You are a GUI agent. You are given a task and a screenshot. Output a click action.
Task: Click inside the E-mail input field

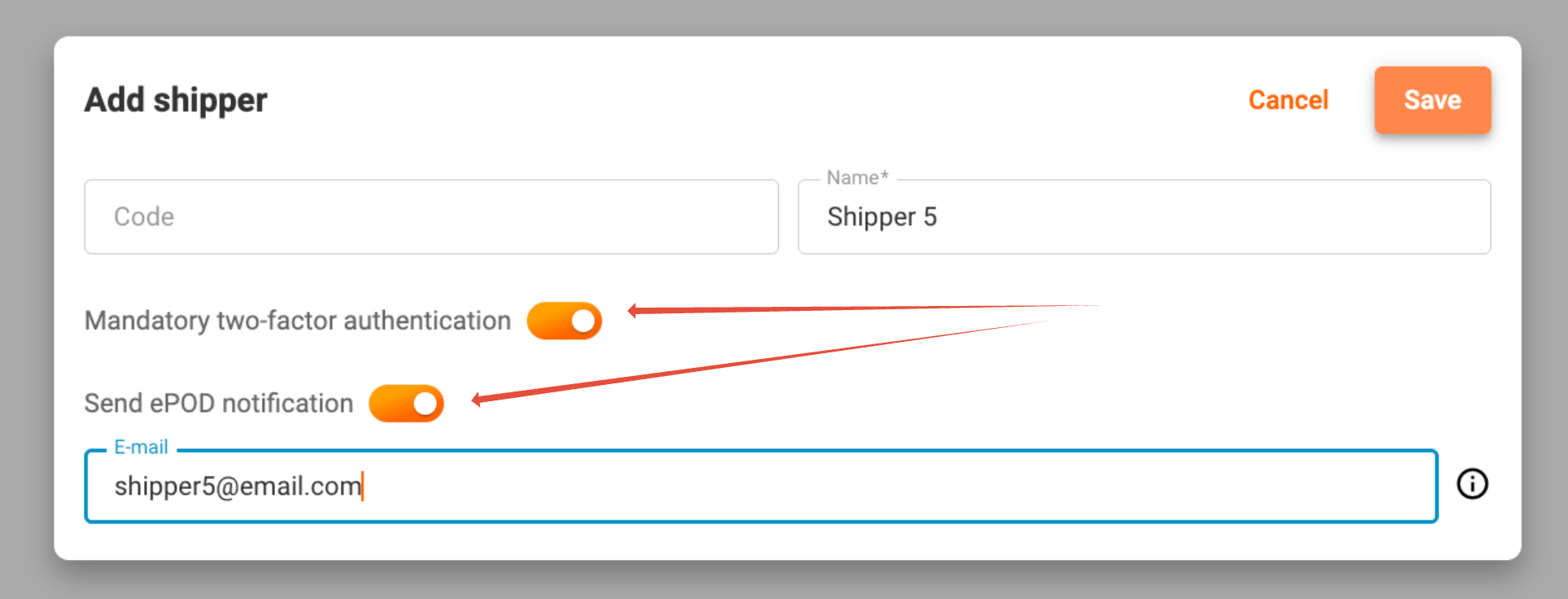814,486
